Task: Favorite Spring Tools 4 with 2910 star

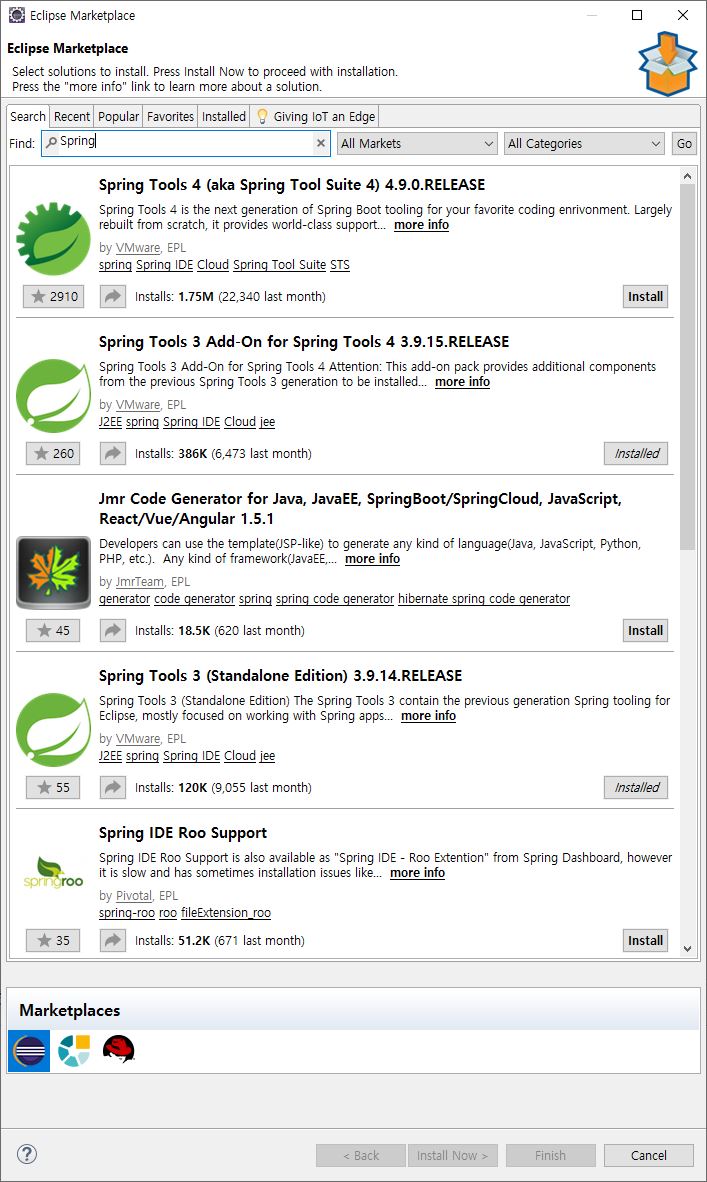Action: pyautogui.click(x=53, y=296)
